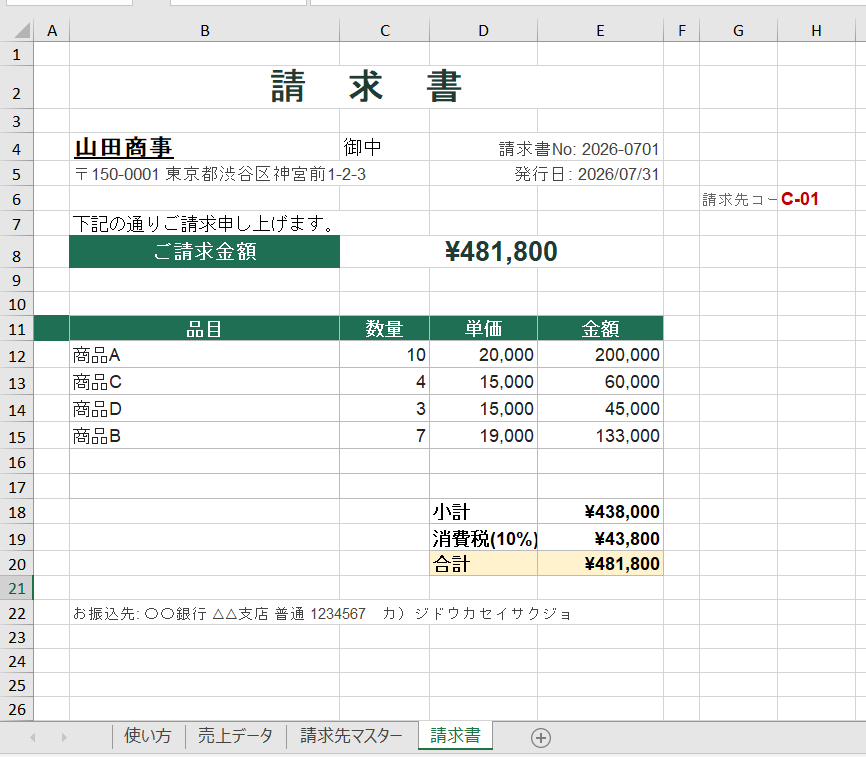Click the 小計 label cell
The image size is (866, 757).
click(483, 512)
